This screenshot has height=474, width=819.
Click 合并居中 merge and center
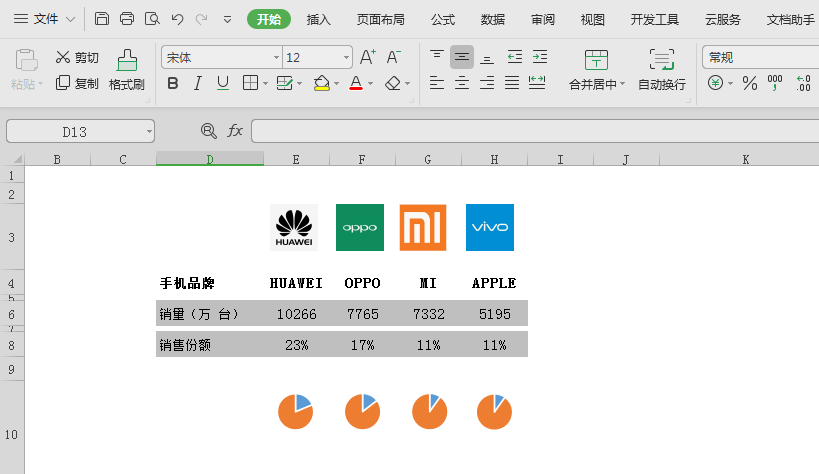[596, 70]
